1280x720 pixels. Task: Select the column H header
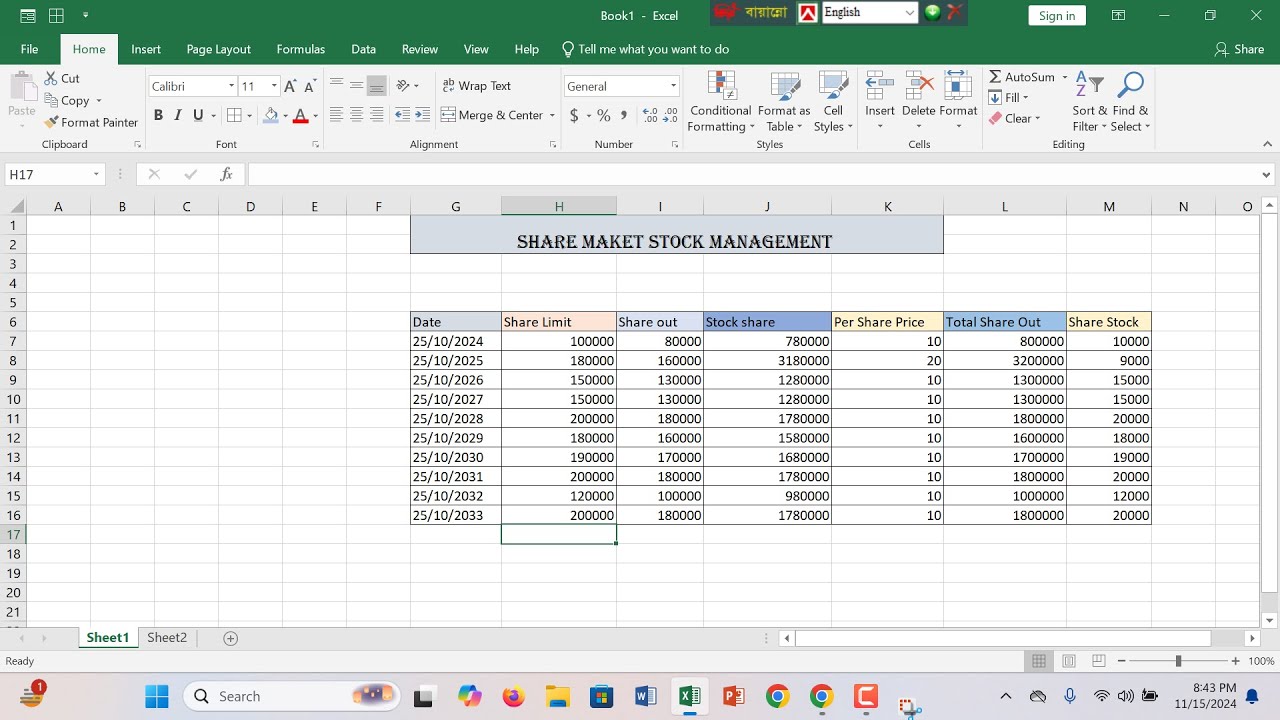pos(559,207)
